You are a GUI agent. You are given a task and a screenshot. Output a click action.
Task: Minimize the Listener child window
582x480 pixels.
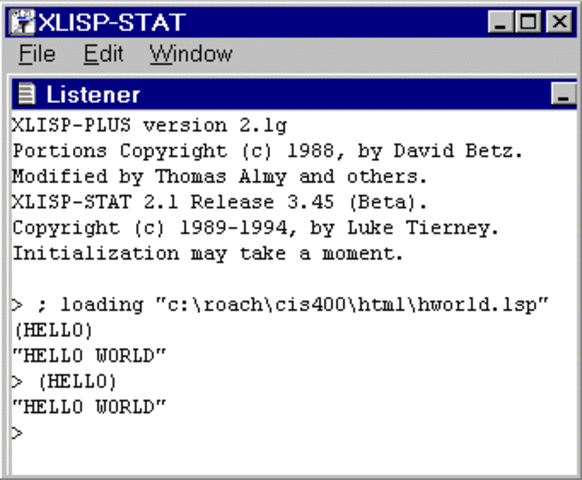[563, 94]
